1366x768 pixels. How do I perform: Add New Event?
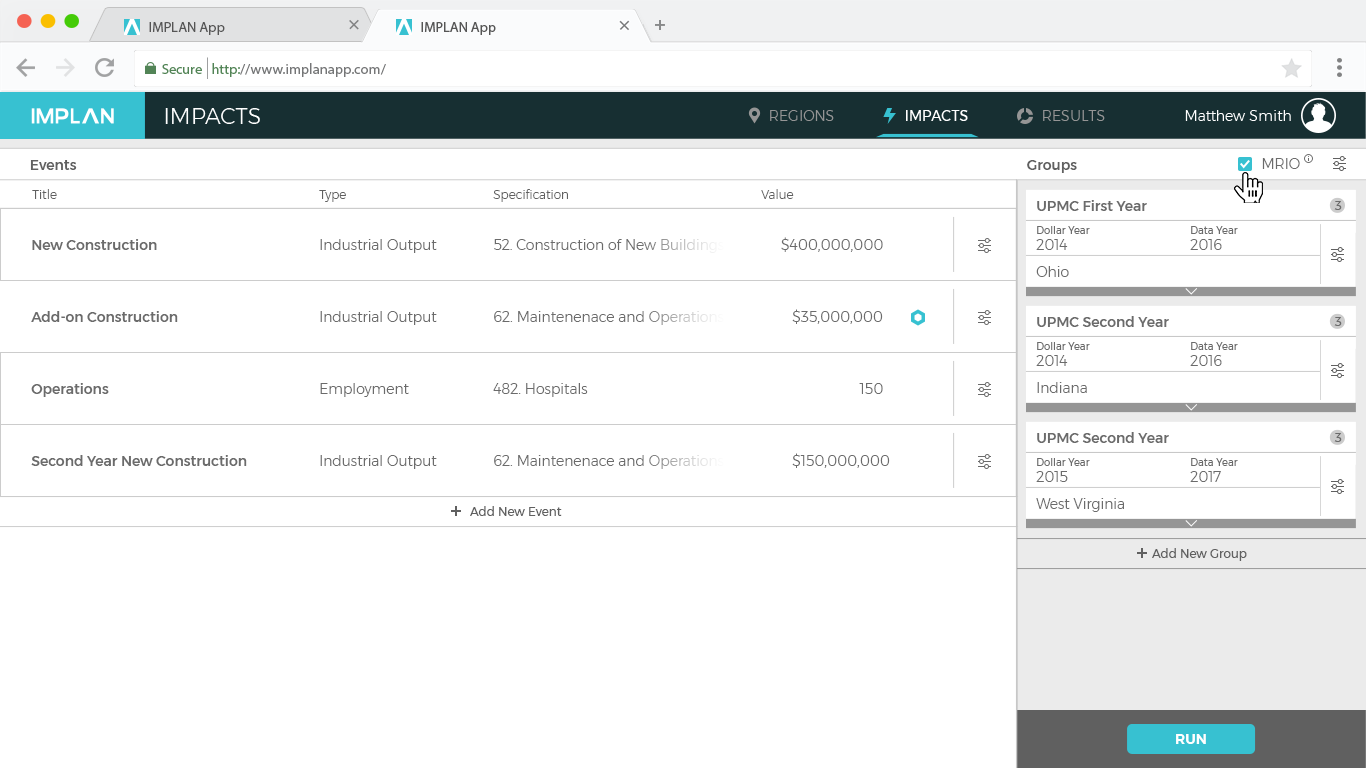coord(506,511)
